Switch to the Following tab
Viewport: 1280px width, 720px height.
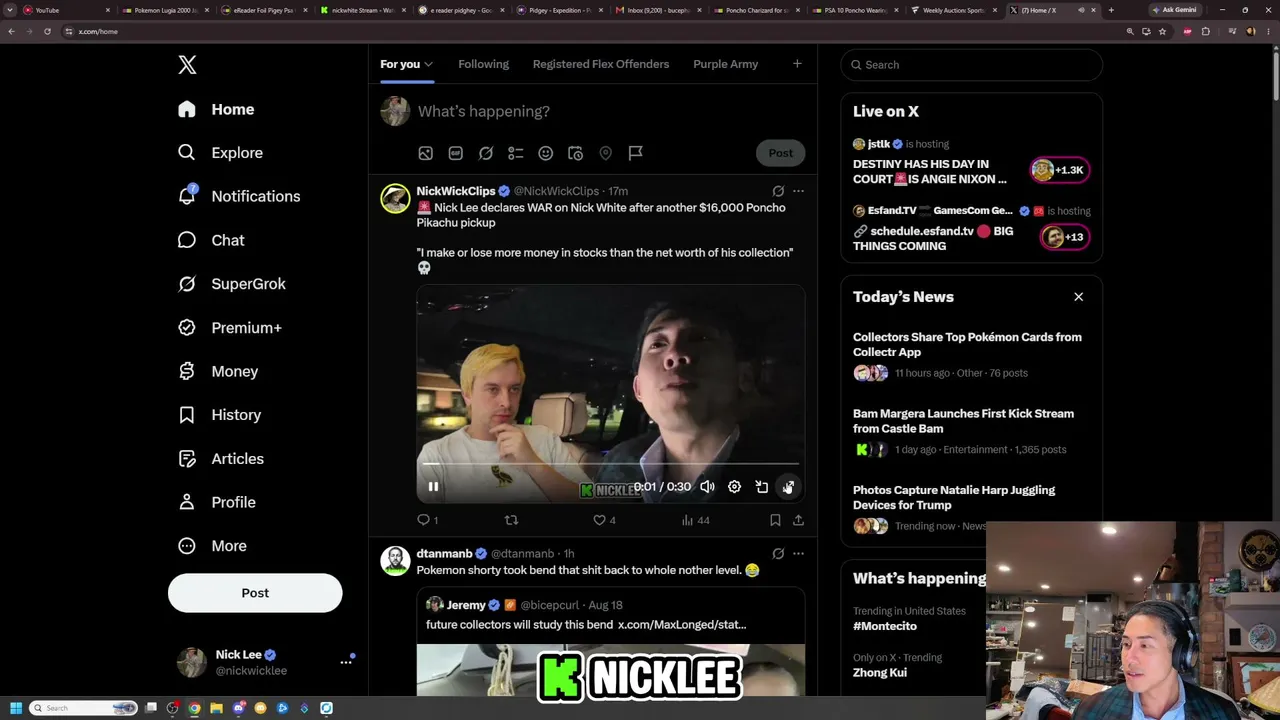click(483, 64)
